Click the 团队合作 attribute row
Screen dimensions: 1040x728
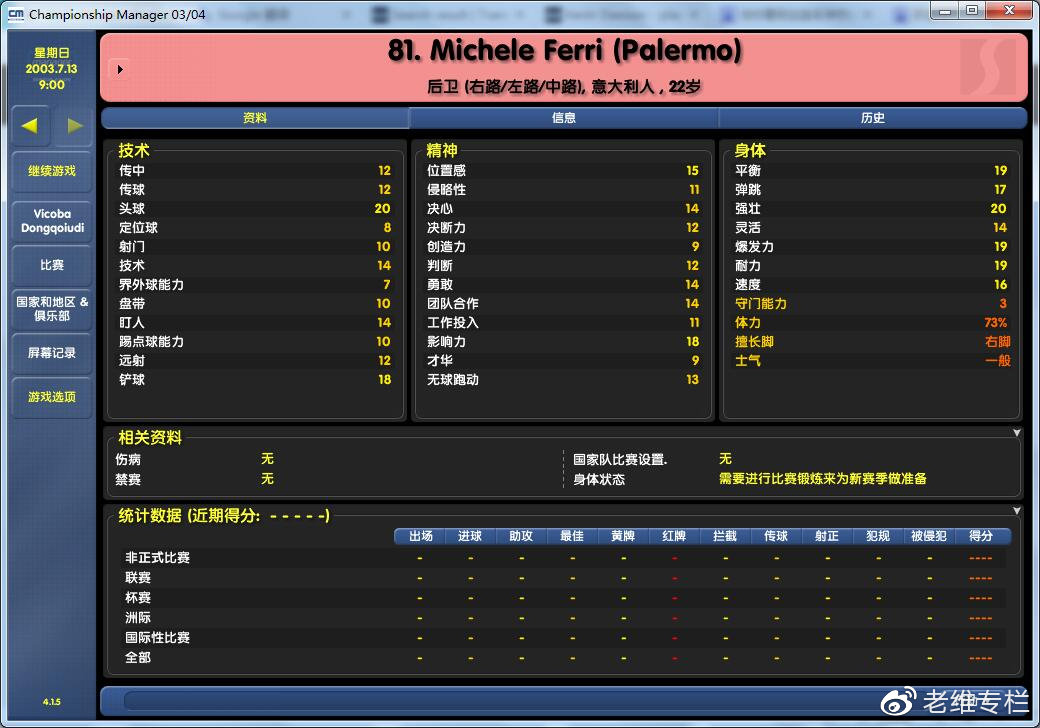tap(562, 303)
